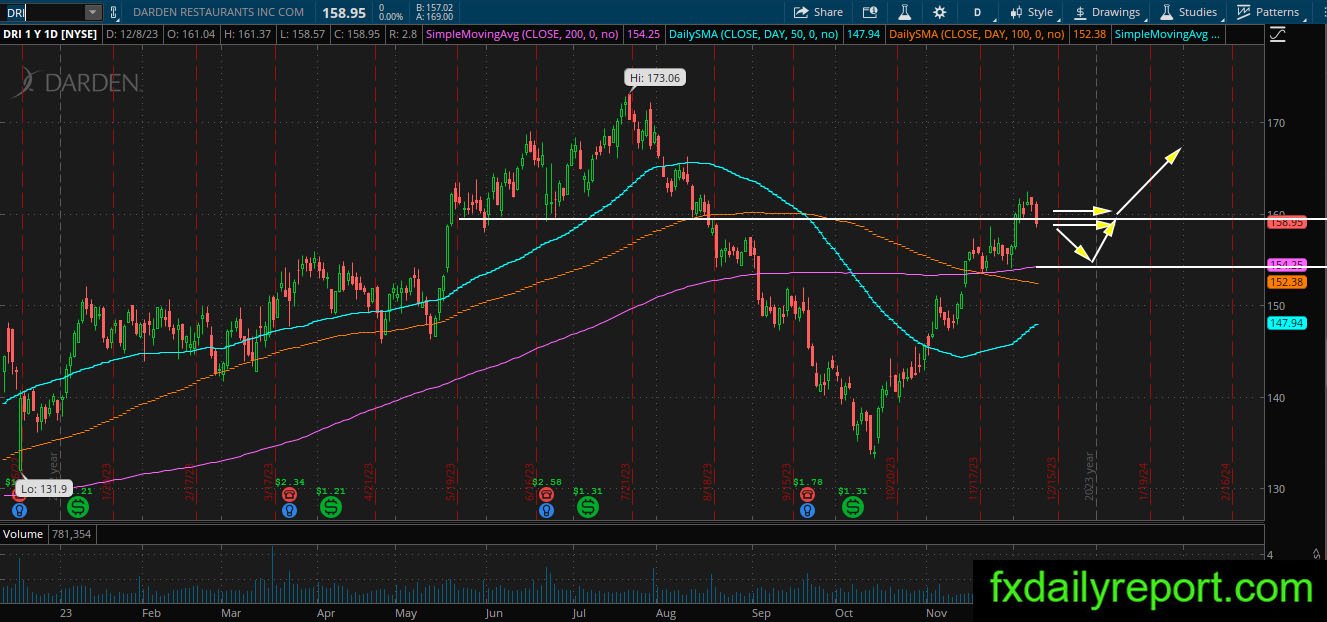Click the truncated SimpleMovingAvg ... study label

pos(1168,35)
